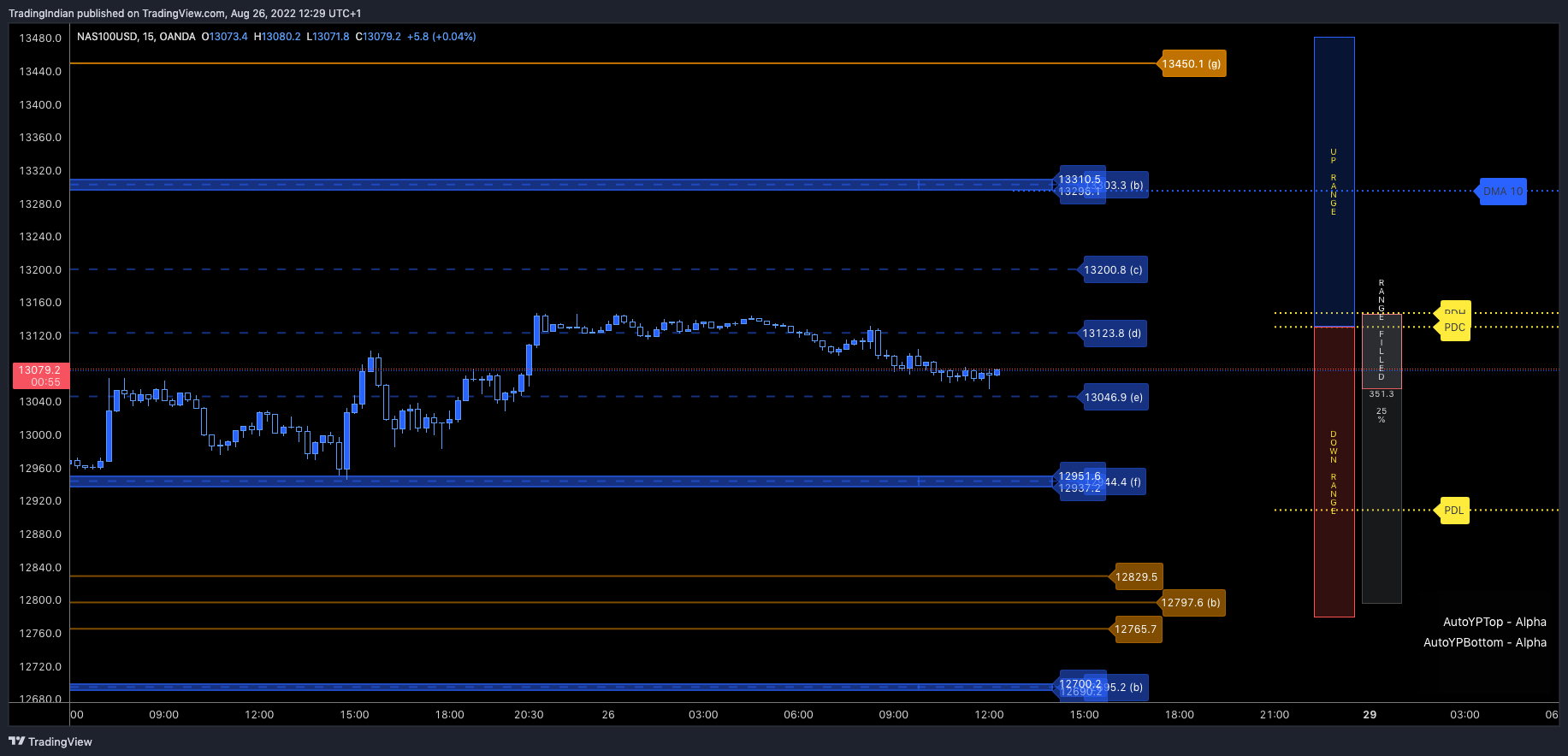The image size is (1568, 756).
Task: Click the +5.8 (+0.04%) change value
Action: (x=441, y=37)
